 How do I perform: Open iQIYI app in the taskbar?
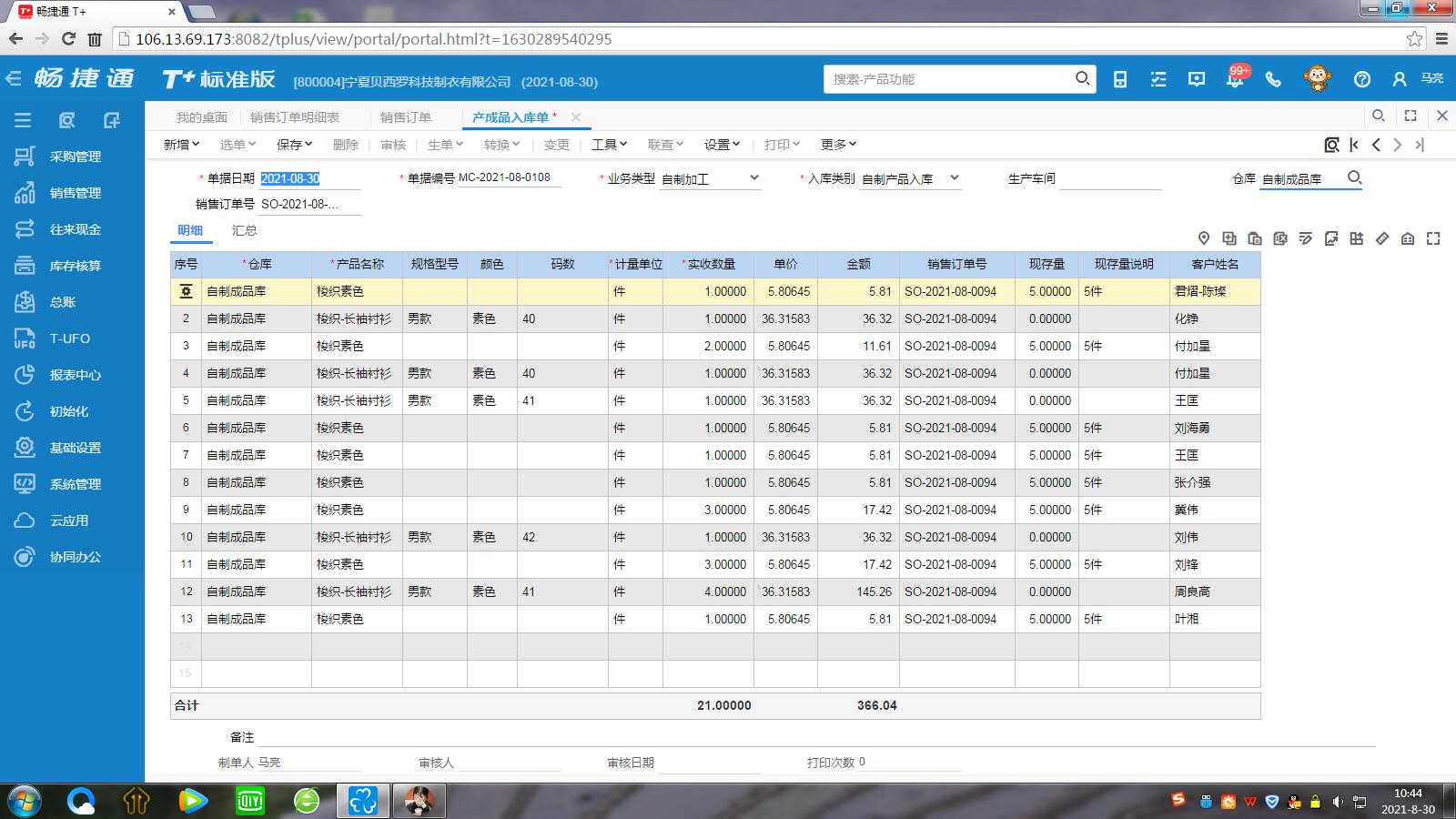pyautogui.click(x=249, y=801)
